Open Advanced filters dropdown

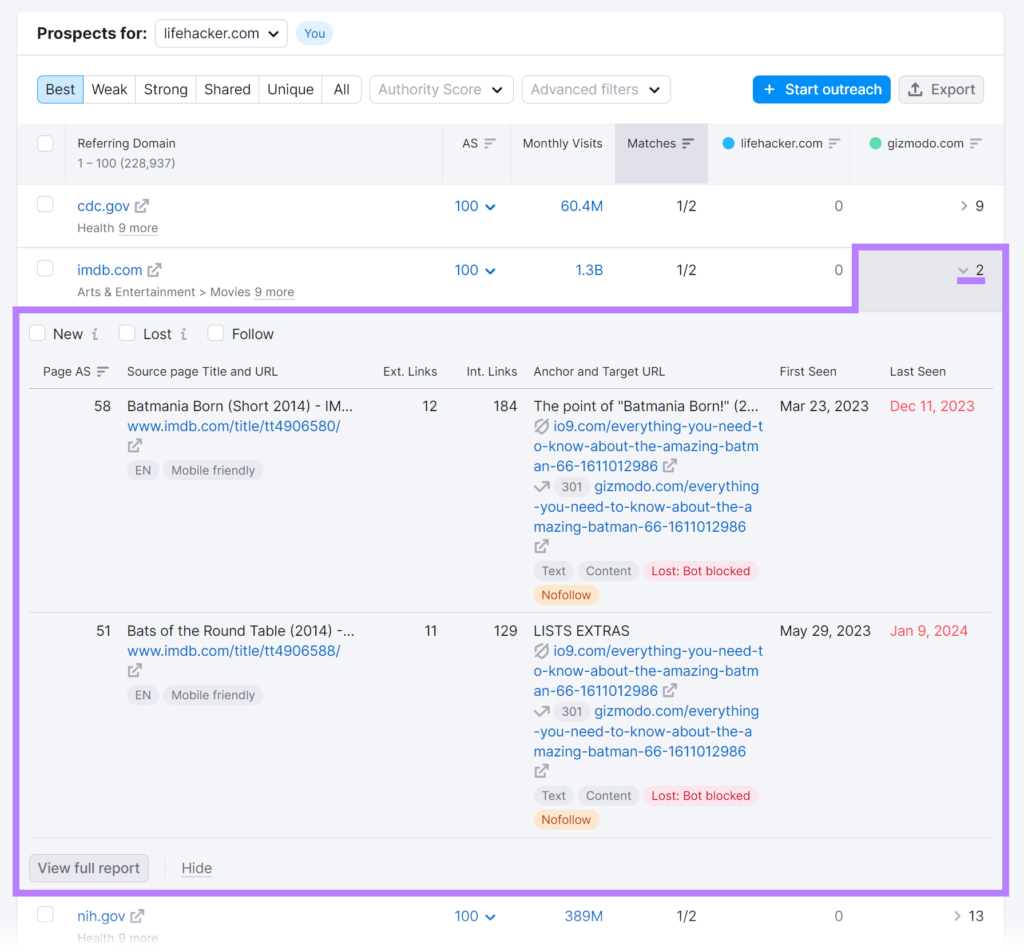click(x=596, y=89)
